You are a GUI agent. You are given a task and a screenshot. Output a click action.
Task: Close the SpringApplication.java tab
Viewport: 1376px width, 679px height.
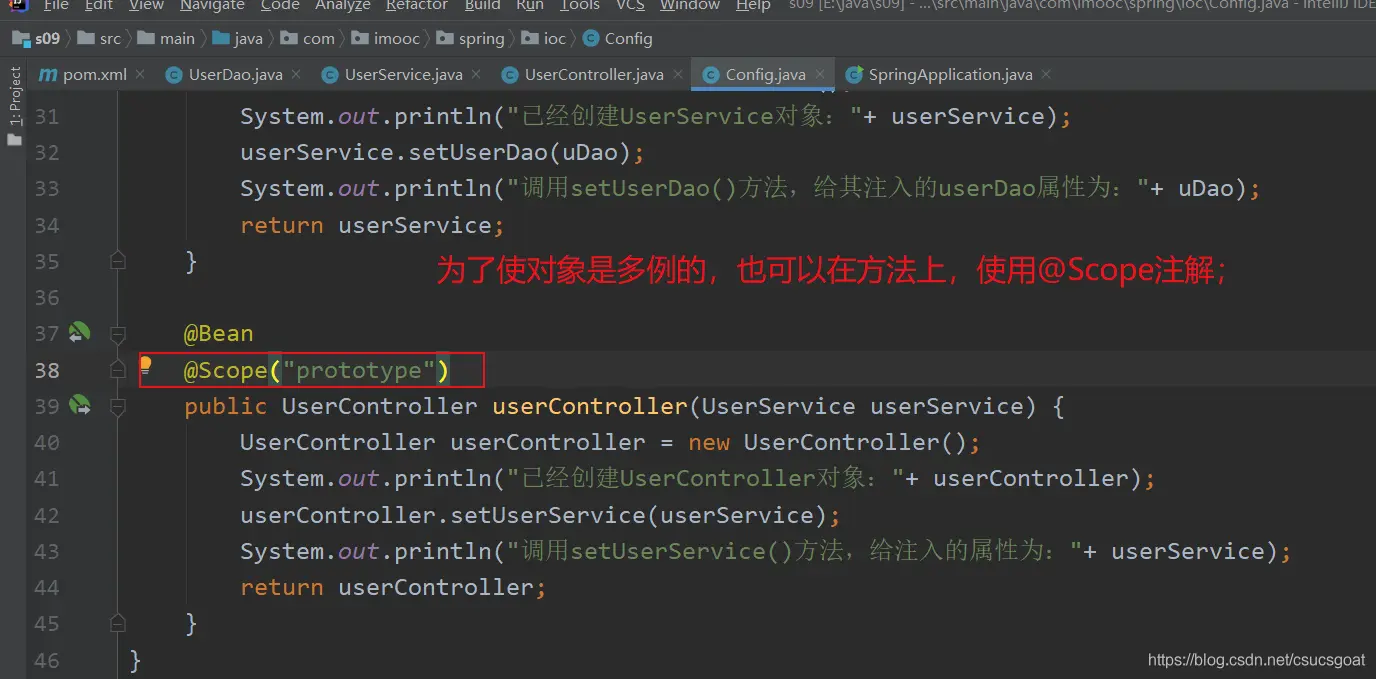[1046, 74]
